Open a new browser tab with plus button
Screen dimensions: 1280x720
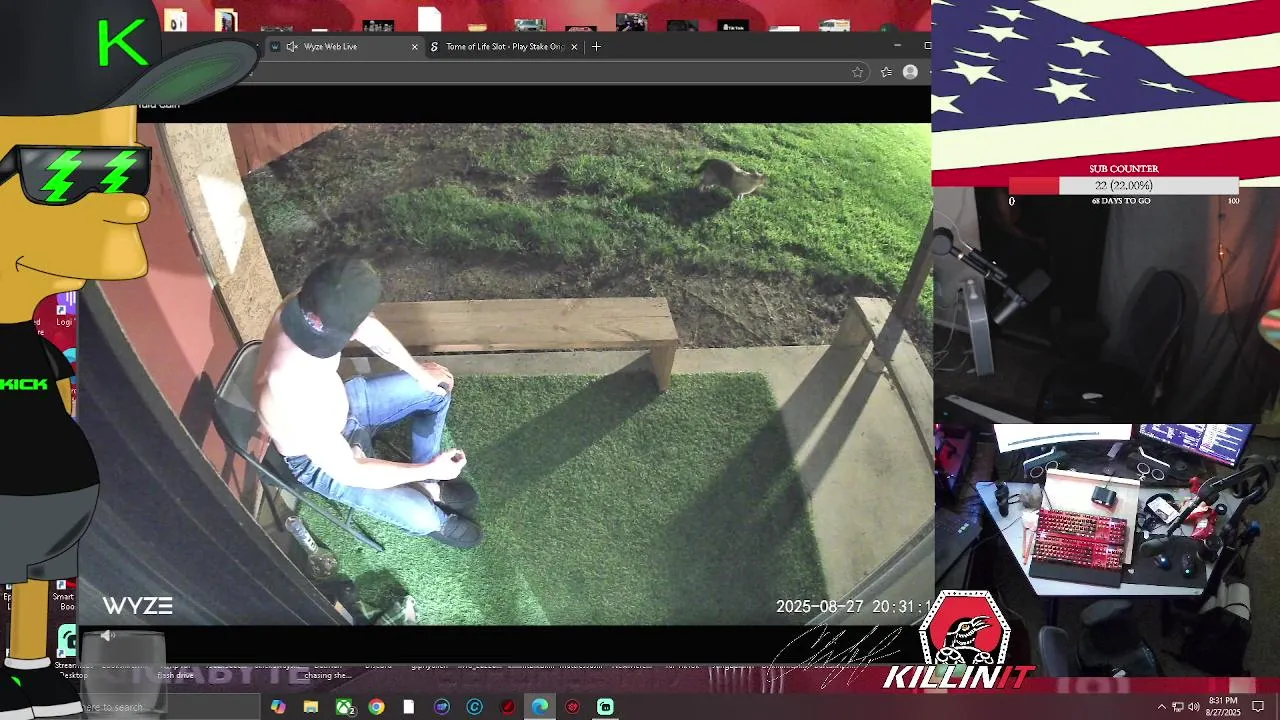click(596, 46)
